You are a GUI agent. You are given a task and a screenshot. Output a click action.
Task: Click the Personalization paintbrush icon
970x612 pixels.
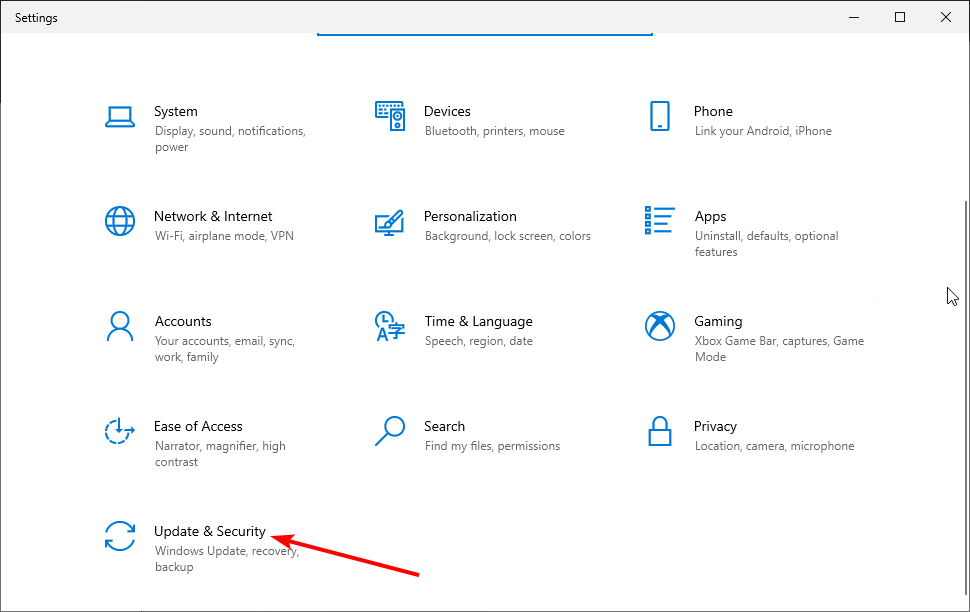coord(390,222)
